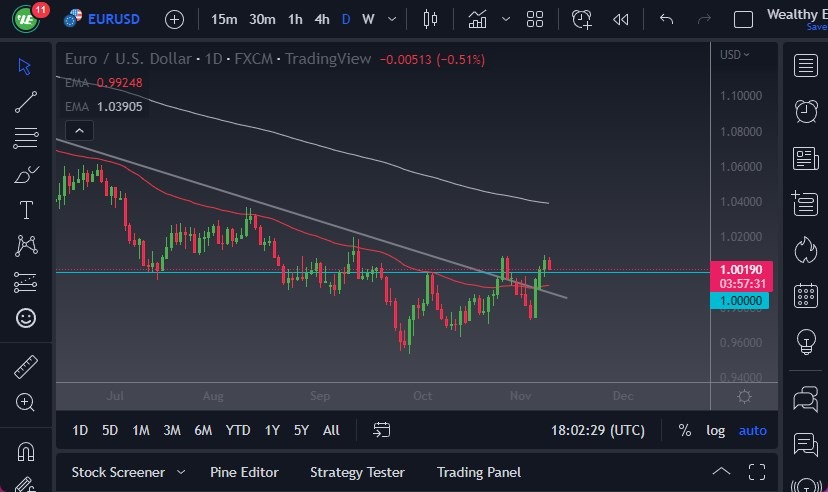Image resolution: width=828 pixels, height=492 pixels.
Task: Expand the indicator templates dropdown arrow
Action: click(x=506, y=20)
